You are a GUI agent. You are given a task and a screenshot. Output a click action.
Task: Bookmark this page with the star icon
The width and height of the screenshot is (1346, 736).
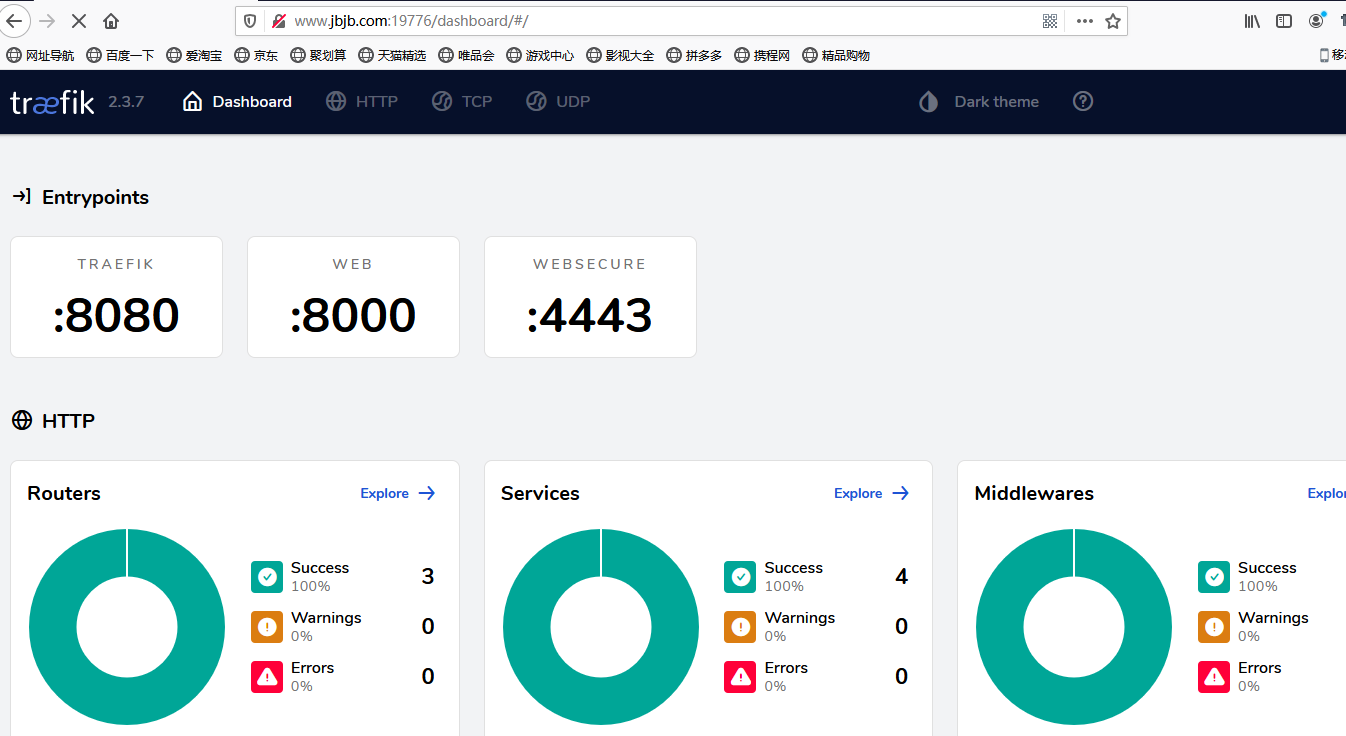pyautogui.click(x=1113, y=21)
